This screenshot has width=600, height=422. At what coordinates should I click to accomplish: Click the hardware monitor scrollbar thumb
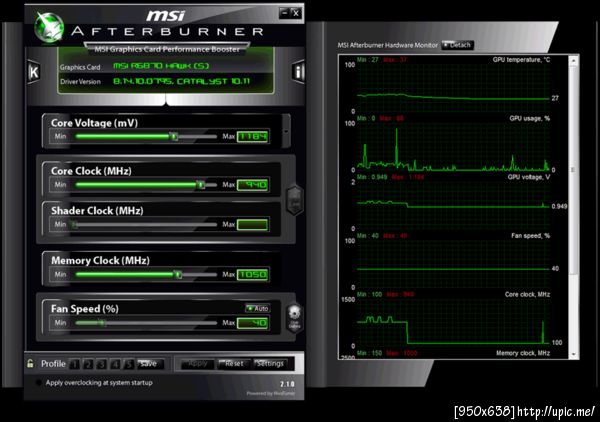573,169
